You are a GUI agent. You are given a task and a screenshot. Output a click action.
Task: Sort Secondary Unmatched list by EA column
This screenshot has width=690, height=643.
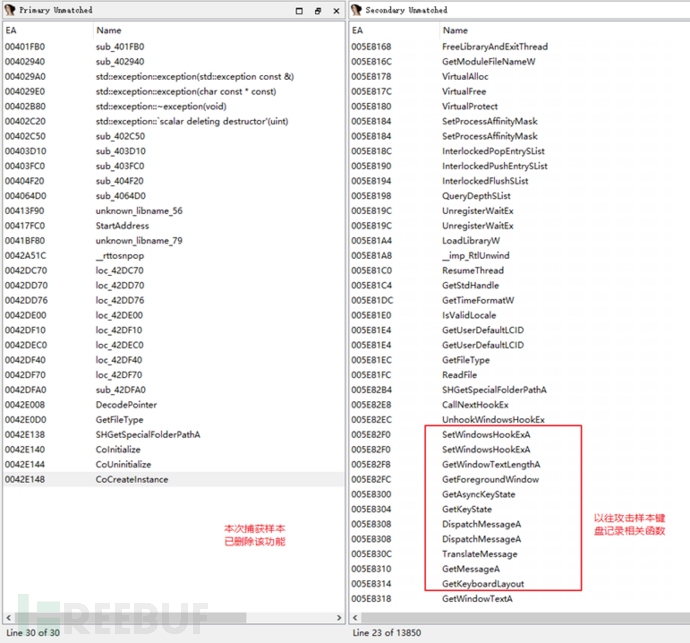[x=394, y=30]
